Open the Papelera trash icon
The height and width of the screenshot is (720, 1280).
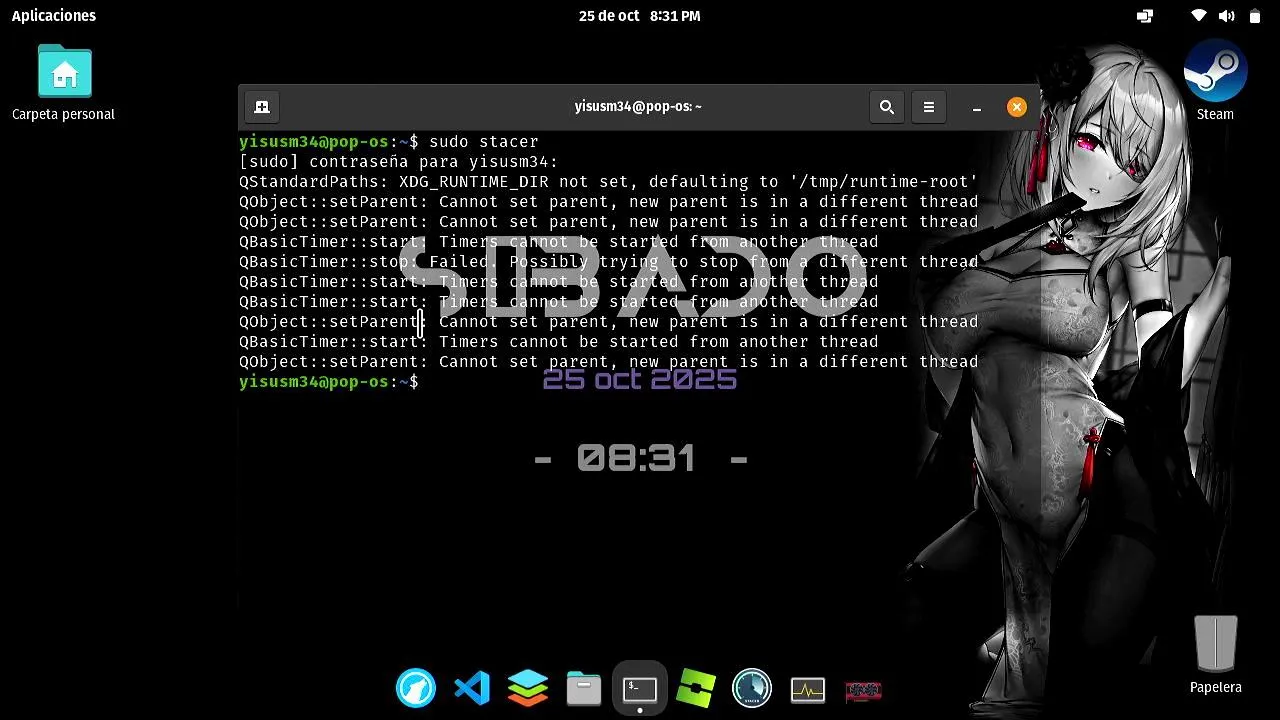click(x=1216, y=655)
